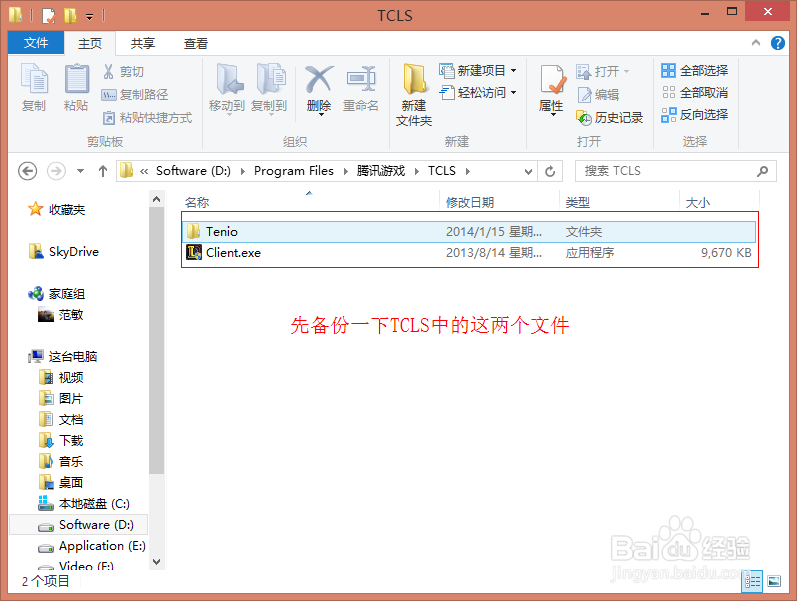
Task: Expand the arrow after TCLS in the address bar
Action: 468,171
